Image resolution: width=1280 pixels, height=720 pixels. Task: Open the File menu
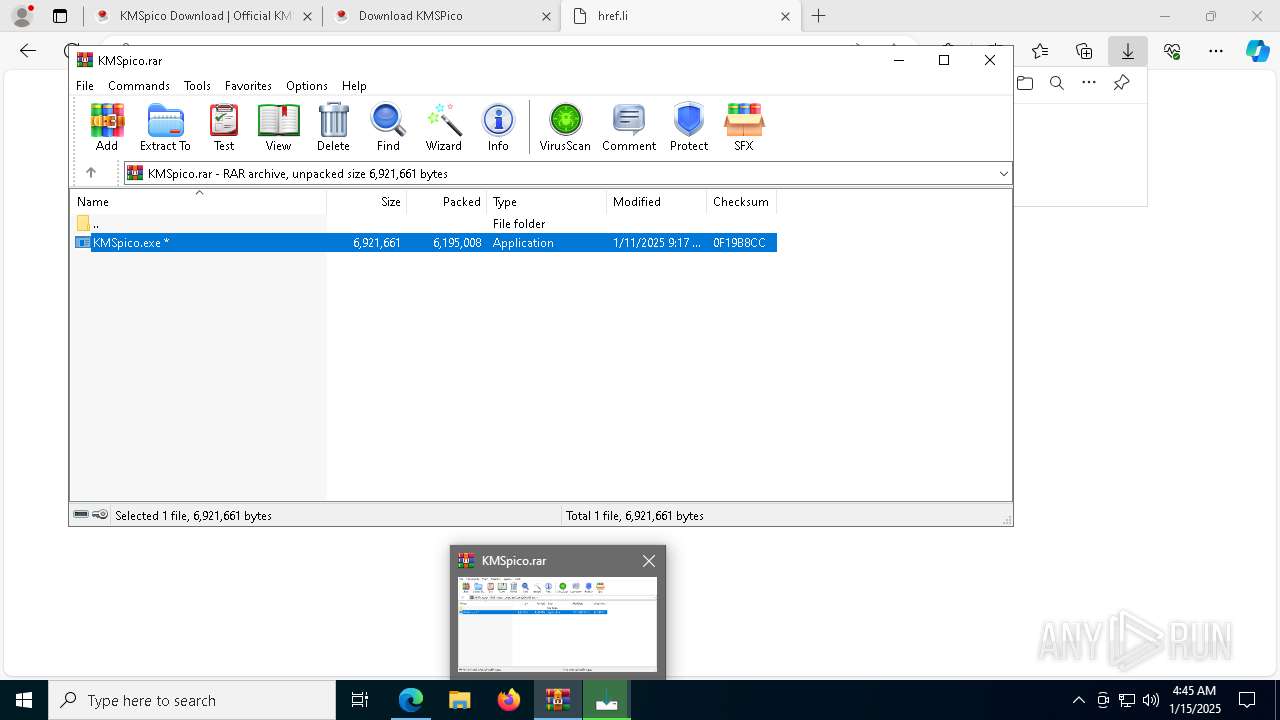pos(85,86)
